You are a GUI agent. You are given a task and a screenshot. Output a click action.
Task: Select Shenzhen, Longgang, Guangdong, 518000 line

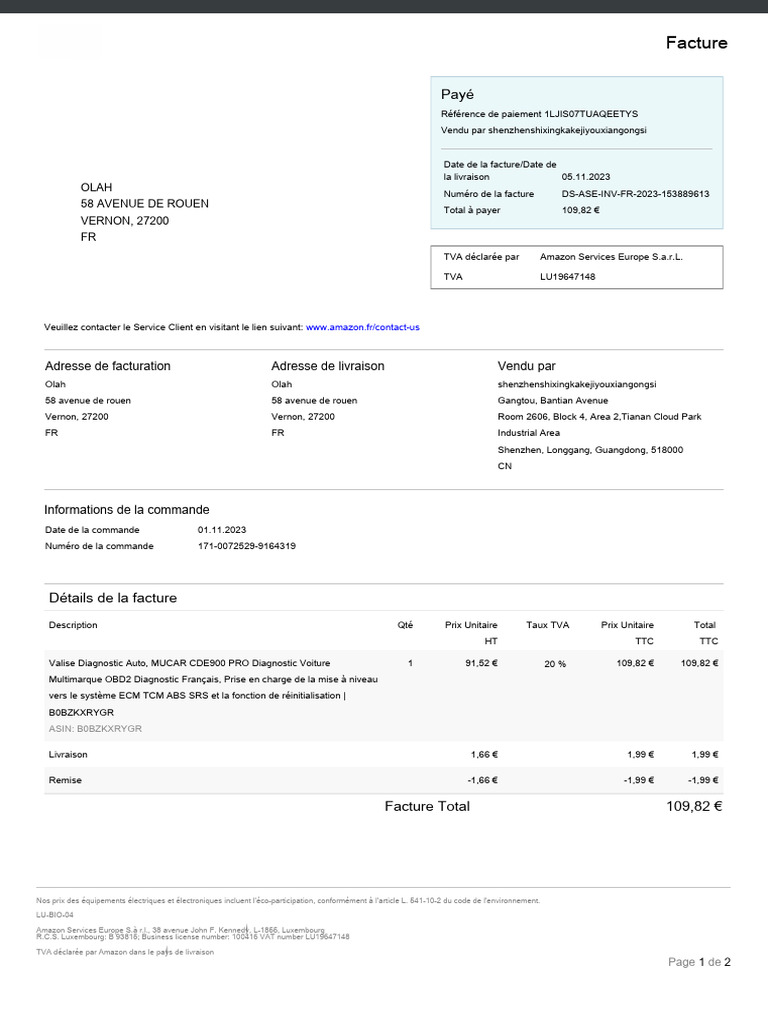tap(590, 450)
